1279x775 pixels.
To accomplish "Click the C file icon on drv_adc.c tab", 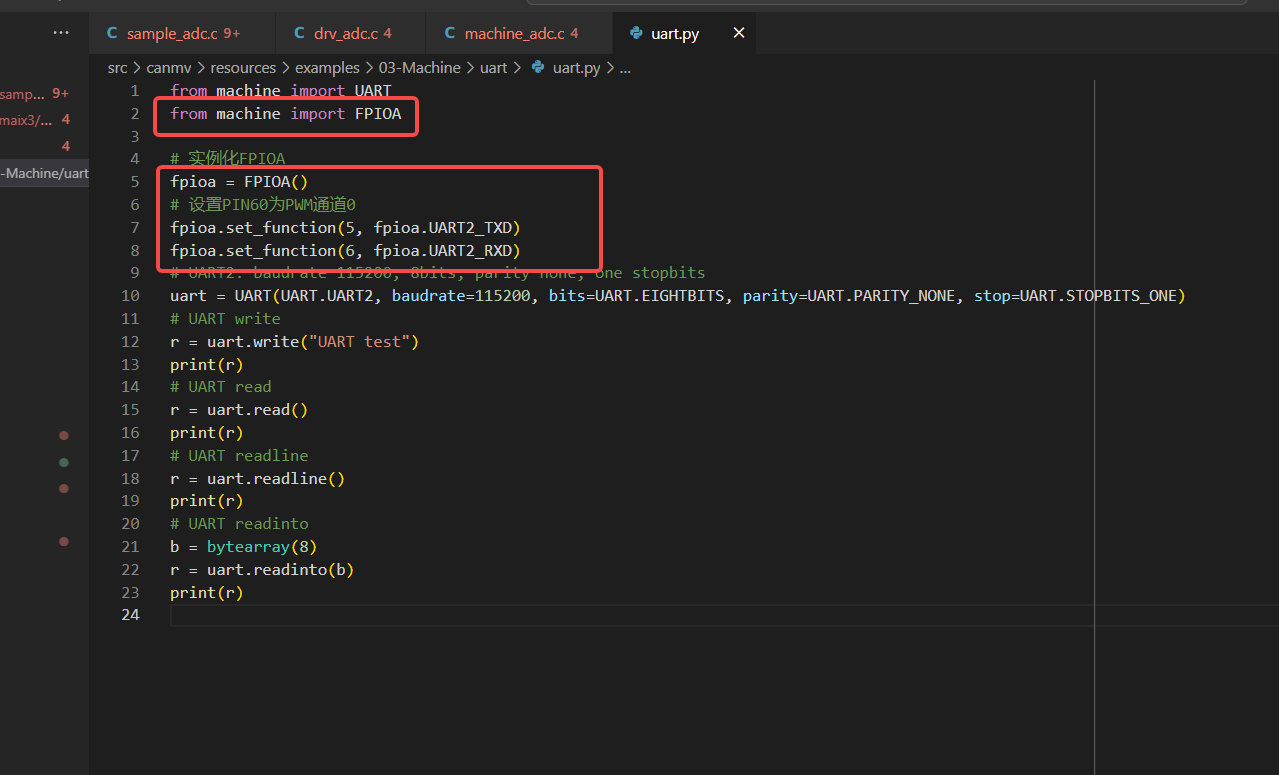I will click(x=299, y=33).
